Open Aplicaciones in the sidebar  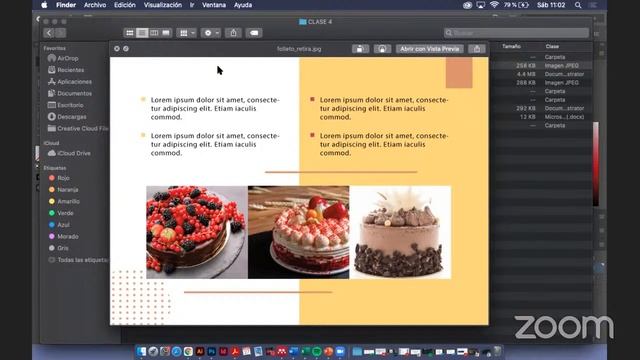click(69, 82)
